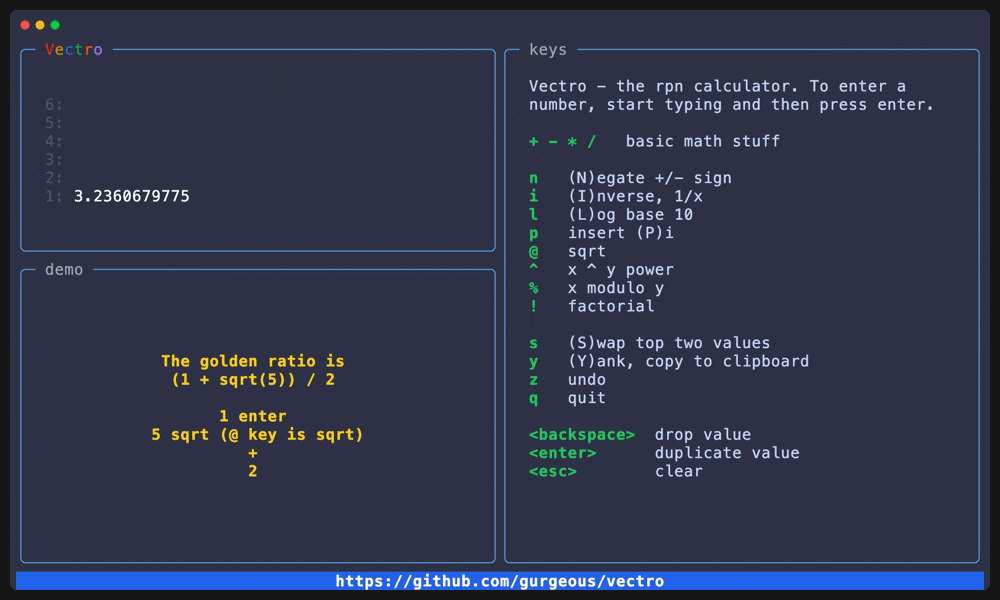Click the insert Pi (p) shortcut
The image size is (1000, 600).
(578, 232)
